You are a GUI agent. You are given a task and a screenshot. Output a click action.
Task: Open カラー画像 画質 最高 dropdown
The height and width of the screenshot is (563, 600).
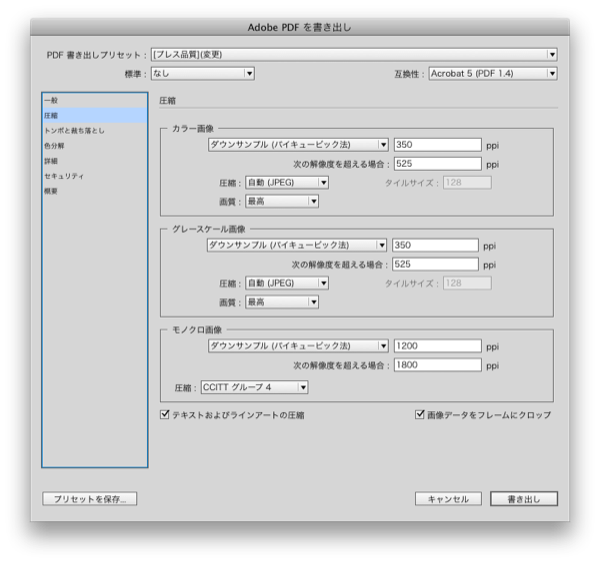pyautogui.click(x=282, y=201)
